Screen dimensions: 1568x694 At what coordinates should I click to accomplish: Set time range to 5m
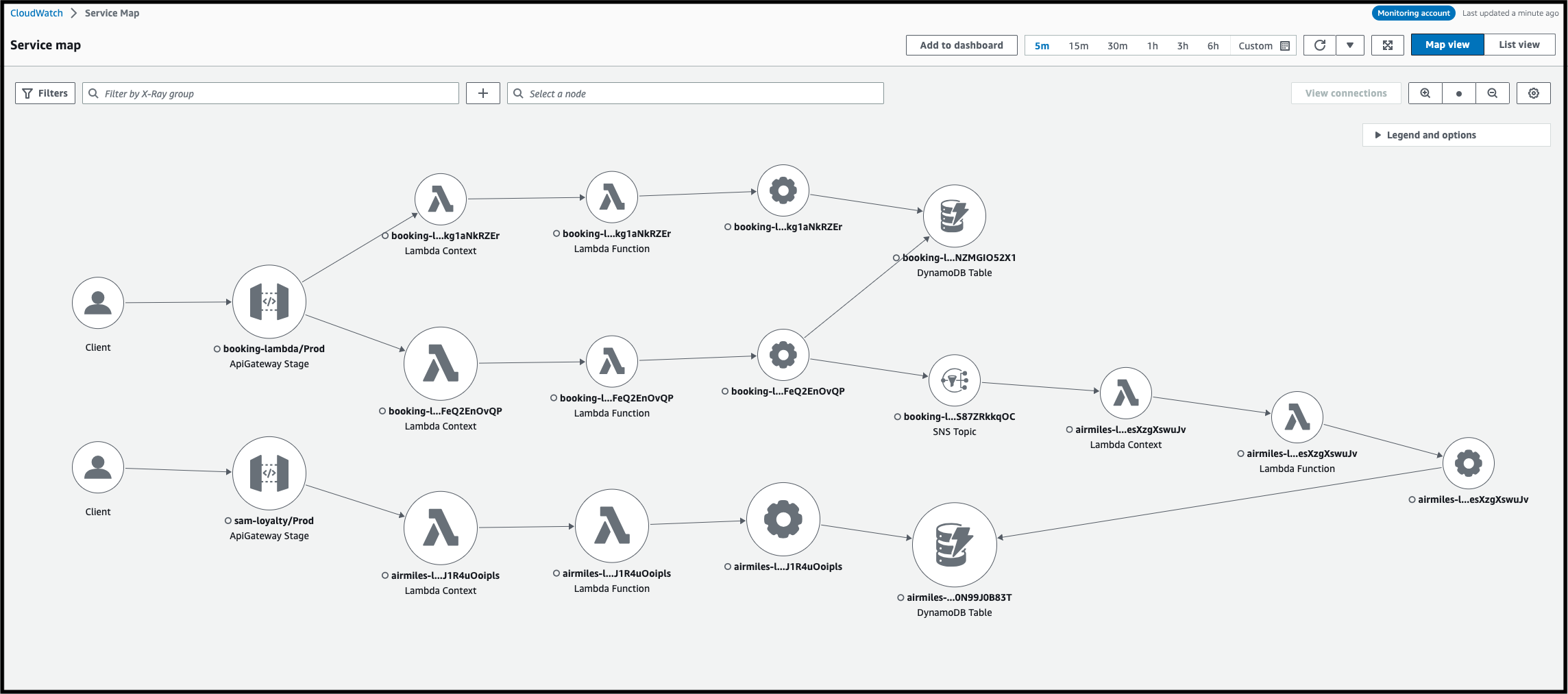pyautogui.click(x=1042, y=46)
